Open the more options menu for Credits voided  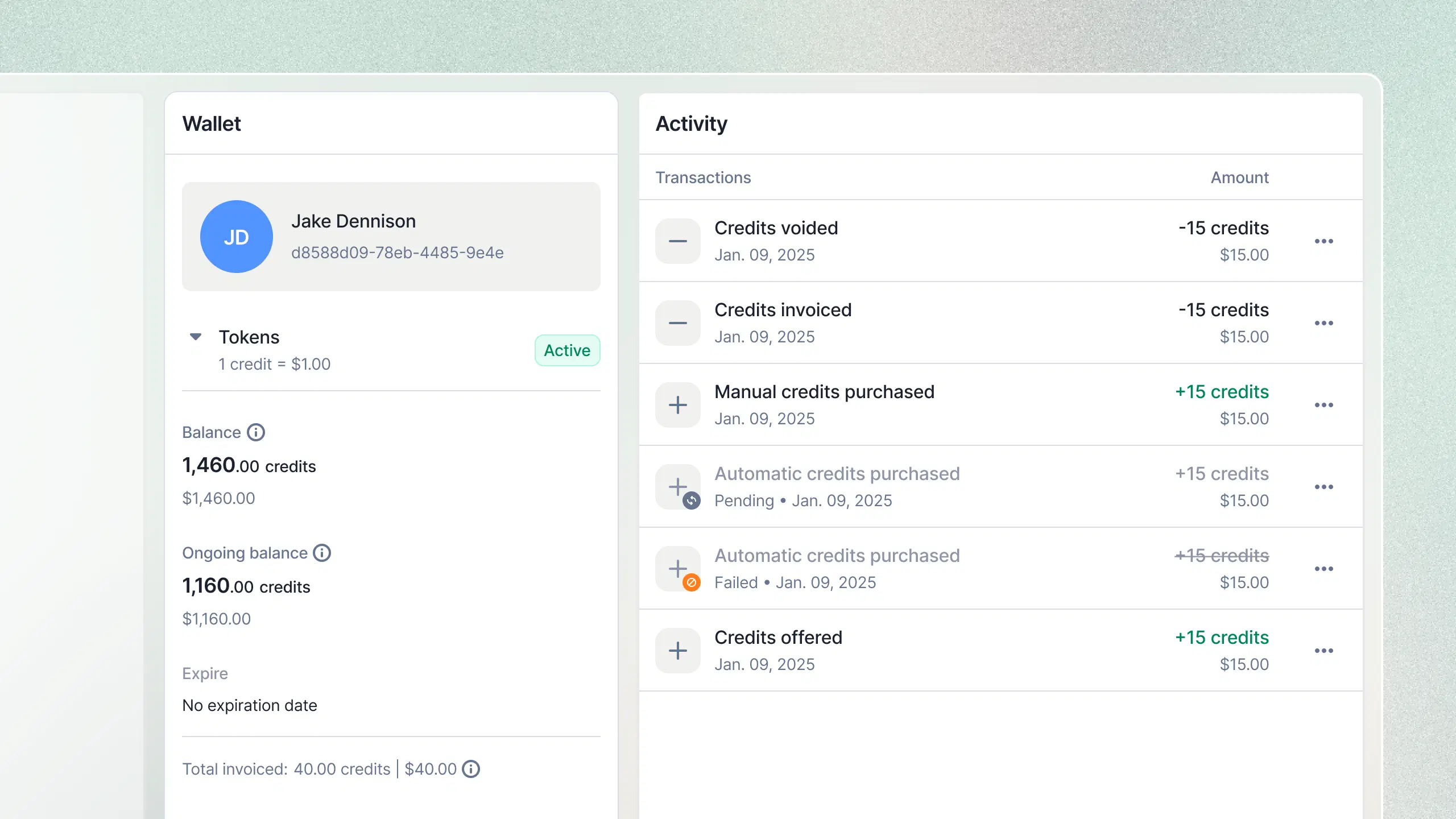(1323, 241)
